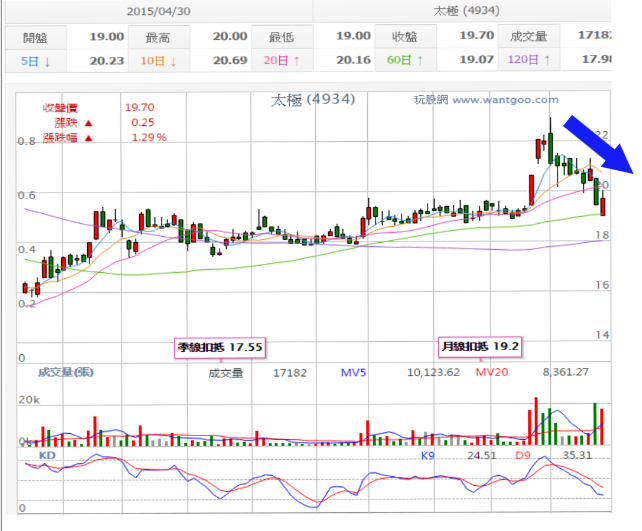The height and width of the screenshot is (531, 642).
Task: Click the MV20 value 8,361.27
Action: pyautogui.click(x=566, y=372)
